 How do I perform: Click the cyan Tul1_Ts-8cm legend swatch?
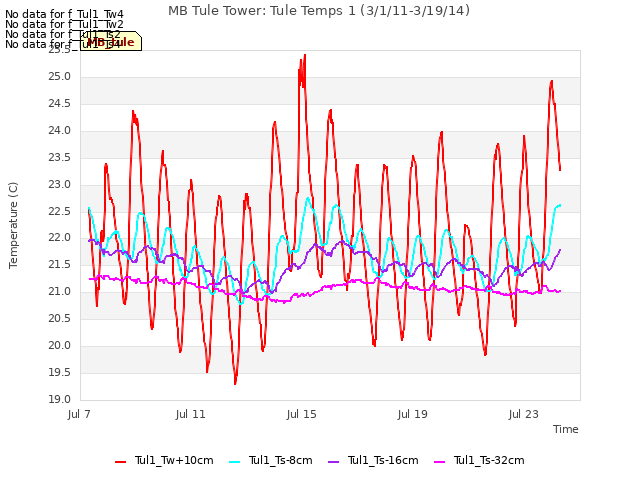click(x=235, y=462)
